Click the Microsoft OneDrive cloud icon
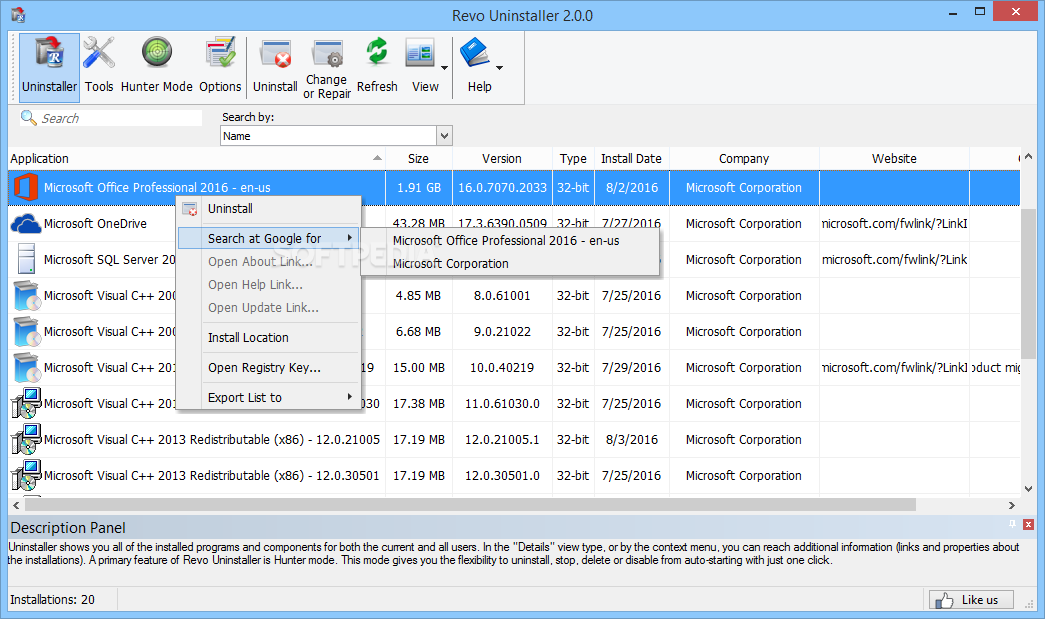This screenshot has height=619, width=1045. (x=26, y=223)
